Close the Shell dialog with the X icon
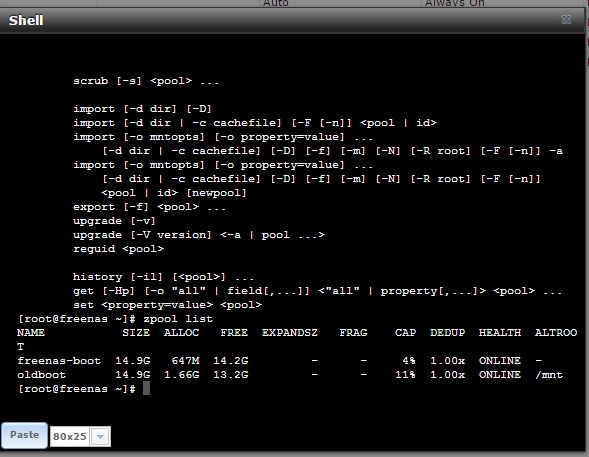The image size is (589, 457). [x=566, y=20]
